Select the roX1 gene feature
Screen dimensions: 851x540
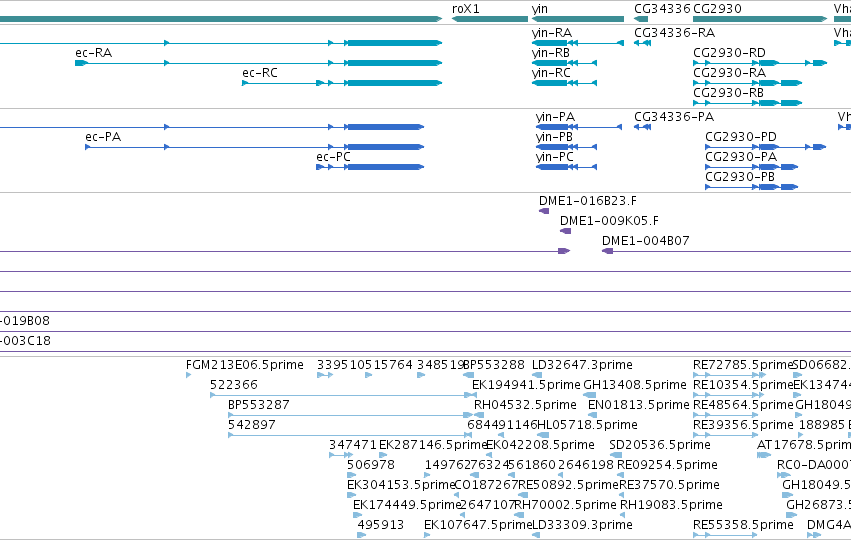pyautogui.click(x=490, y=19)
